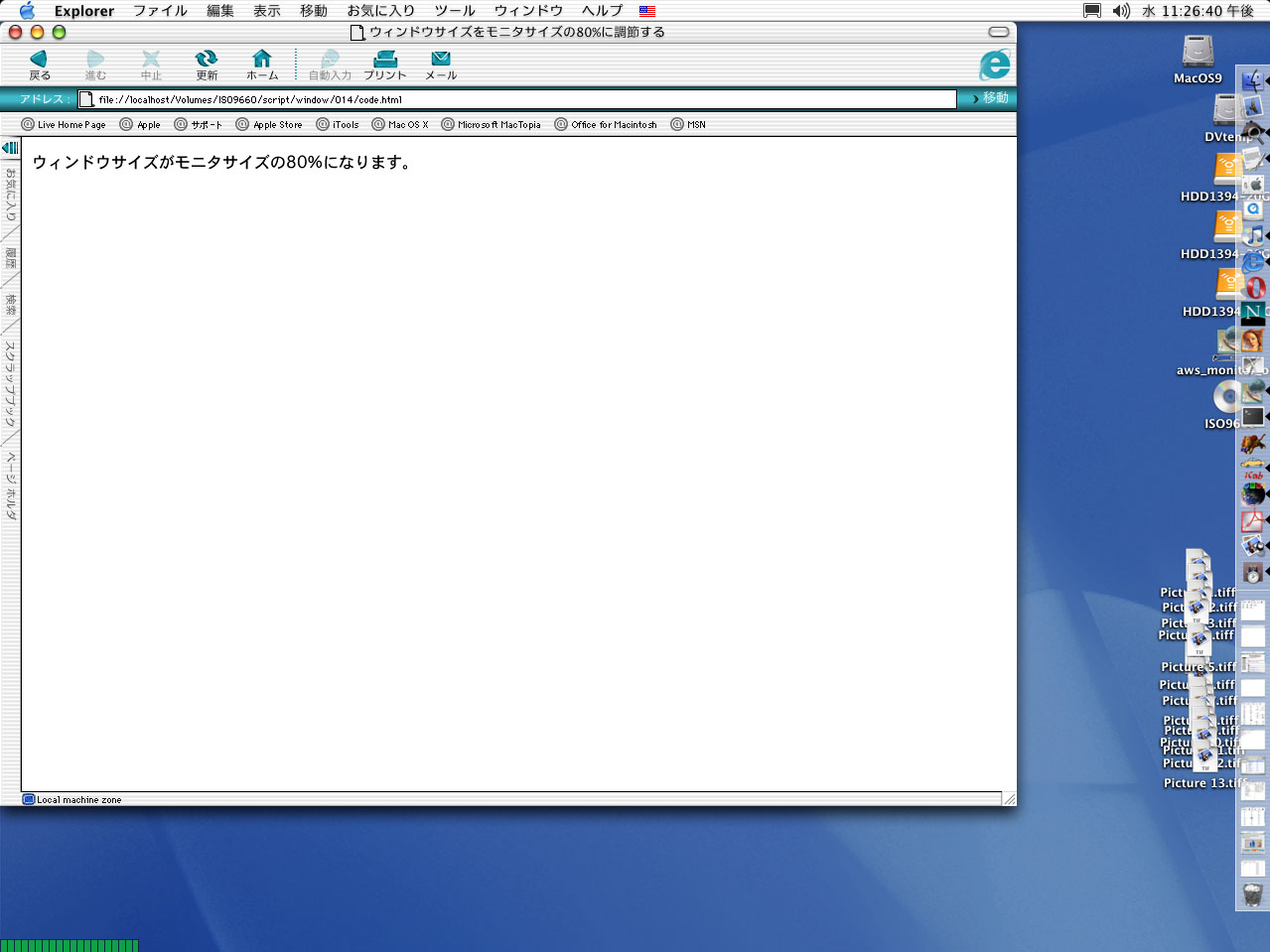Open the iTools favorites link
Image resolution: width=1270 pixels, height=952 pixels.
tap(338, 124)
